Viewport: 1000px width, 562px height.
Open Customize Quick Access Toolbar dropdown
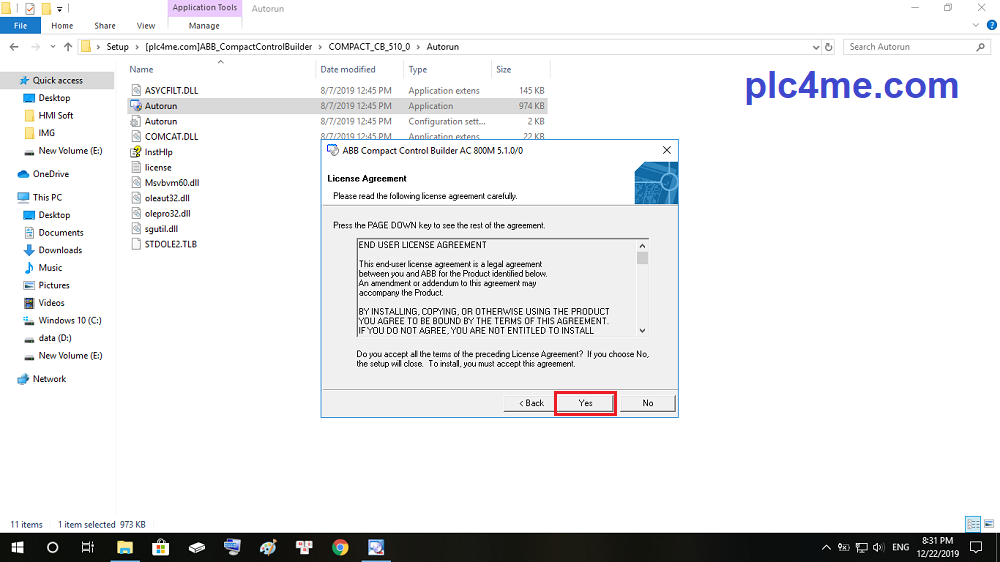tap(61, 8)
